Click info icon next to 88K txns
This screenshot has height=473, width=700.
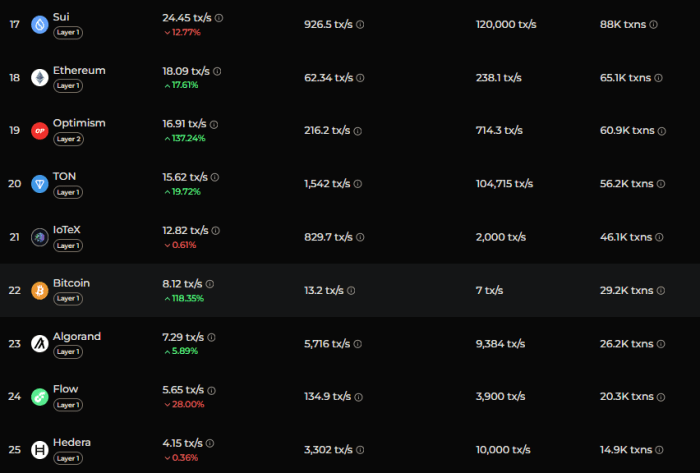[653, 25]
